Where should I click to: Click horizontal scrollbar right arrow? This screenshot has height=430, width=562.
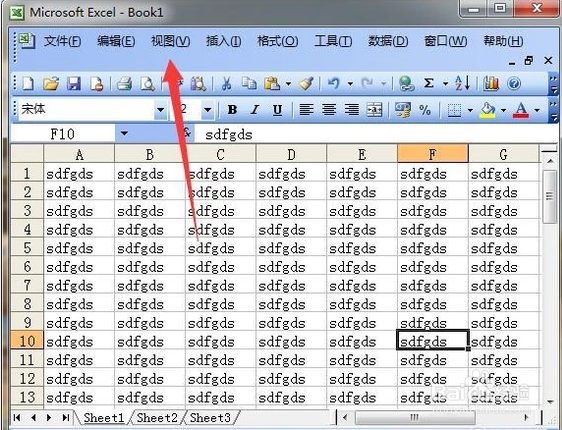coord(526,417)
